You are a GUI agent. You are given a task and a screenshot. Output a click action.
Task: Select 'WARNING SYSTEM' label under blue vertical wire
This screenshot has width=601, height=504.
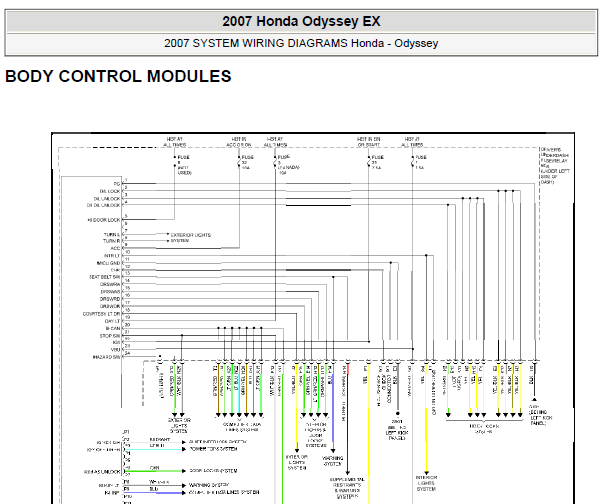pyautogui.click(x=333, y=461)
